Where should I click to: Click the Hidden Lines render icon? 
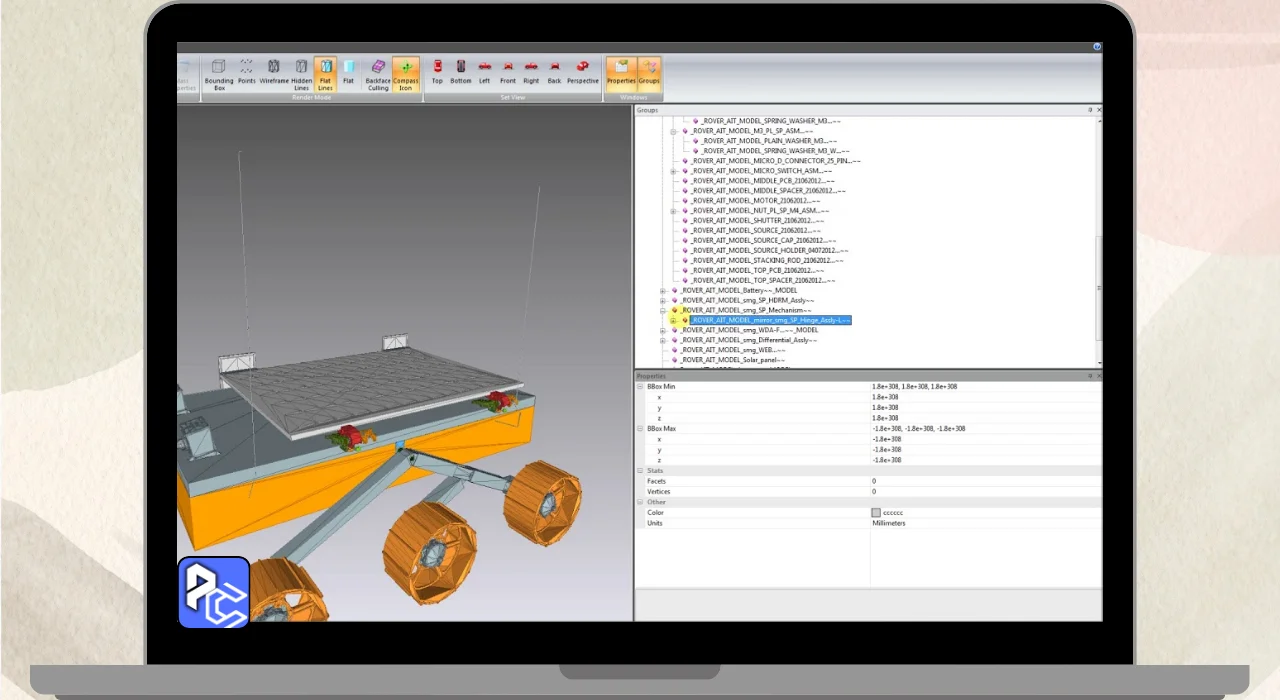(x=301, y=73)
